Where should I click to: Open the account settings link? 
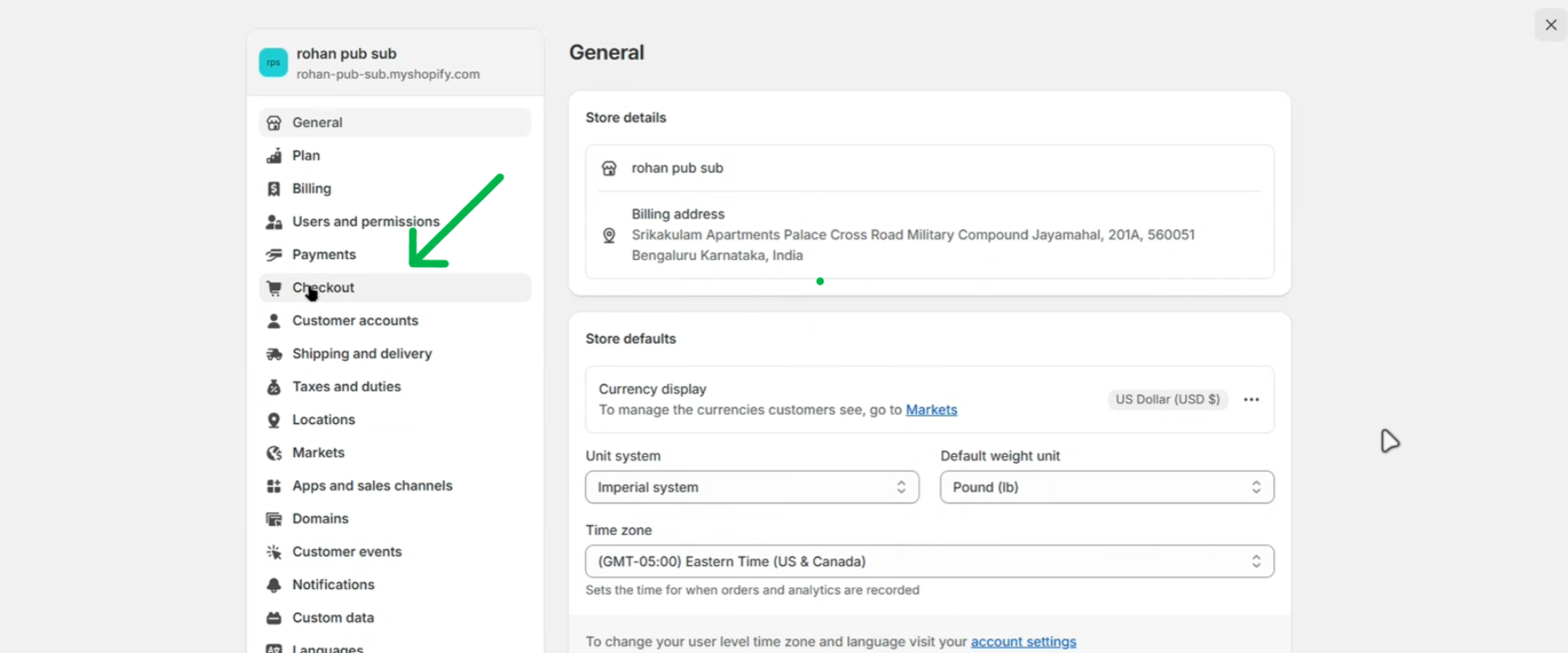click(1023, 642)
